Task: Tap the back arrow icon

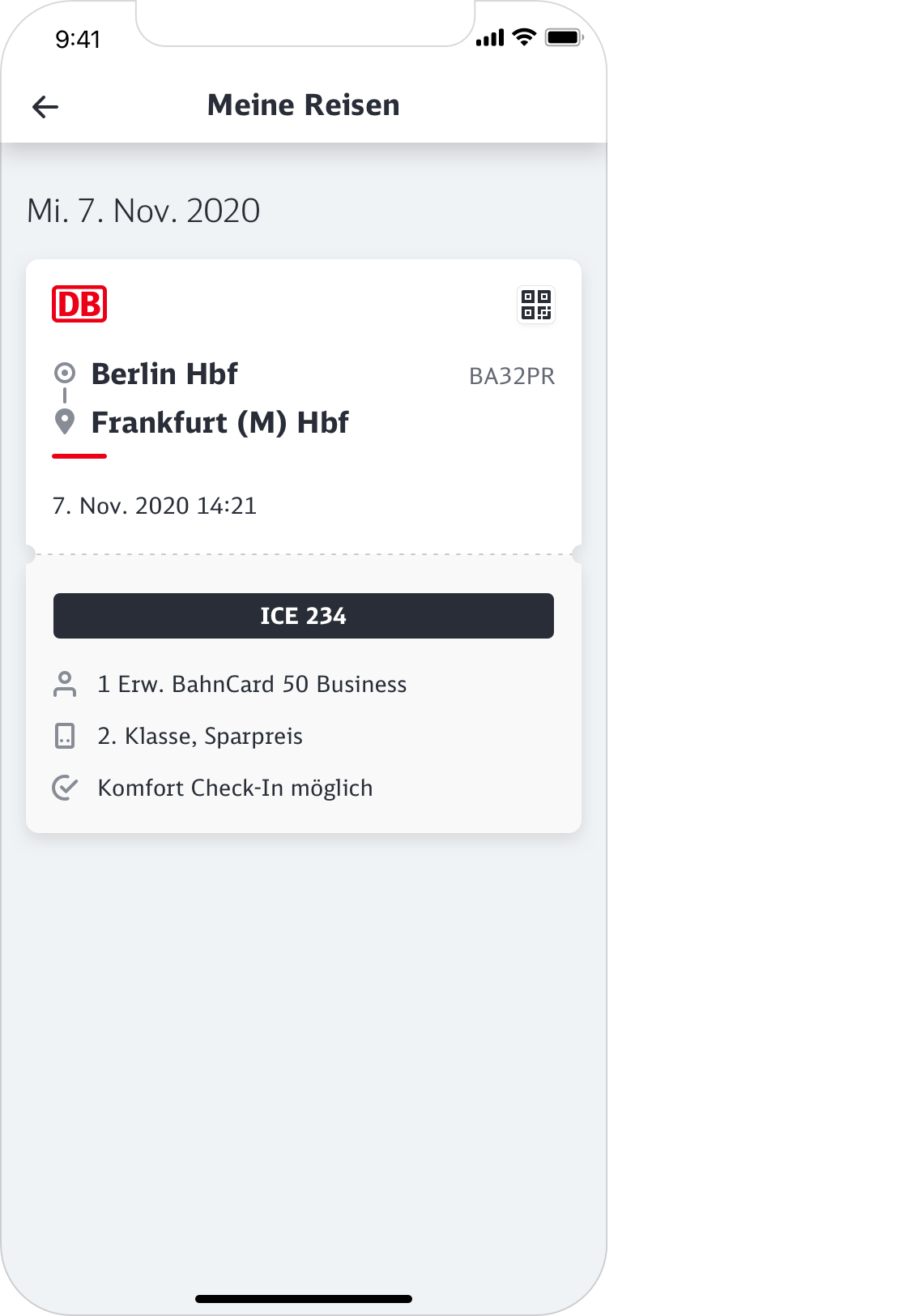Action: pos(45,106)
